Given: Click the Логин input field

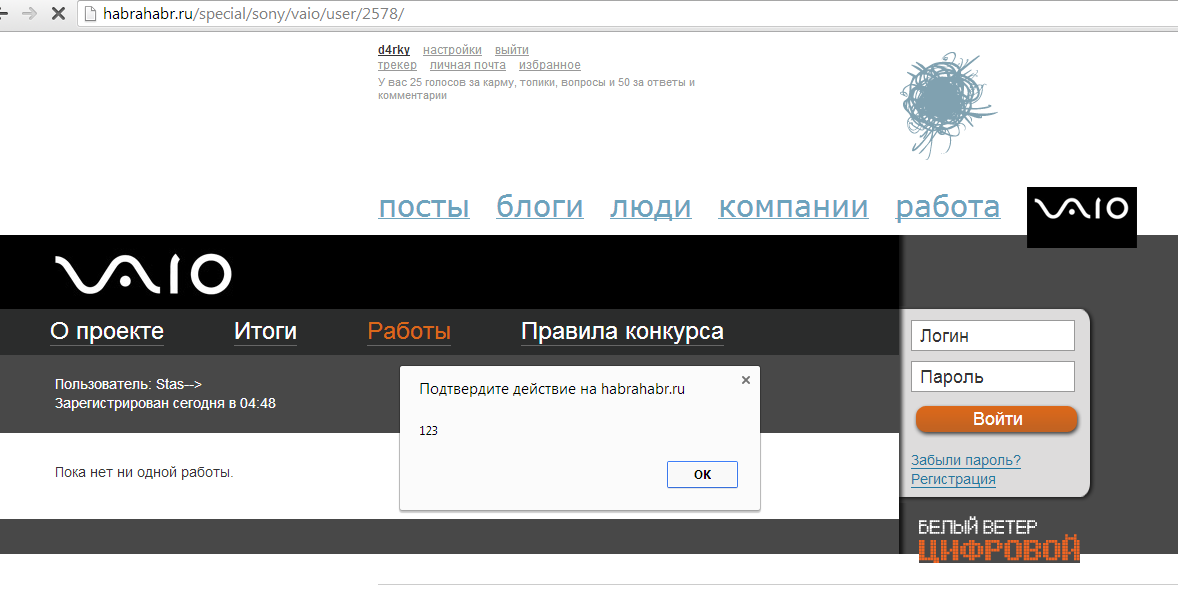Looking at the screenshot, I should [992, 336].
